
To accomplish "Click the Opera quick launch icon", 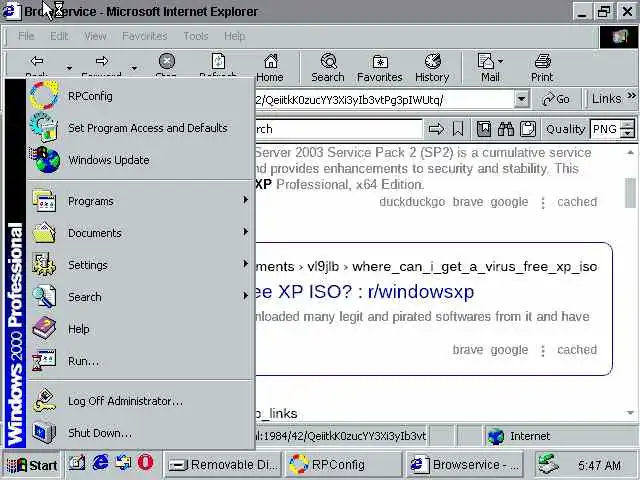I will pyautogui.click(x=145, y=463).
